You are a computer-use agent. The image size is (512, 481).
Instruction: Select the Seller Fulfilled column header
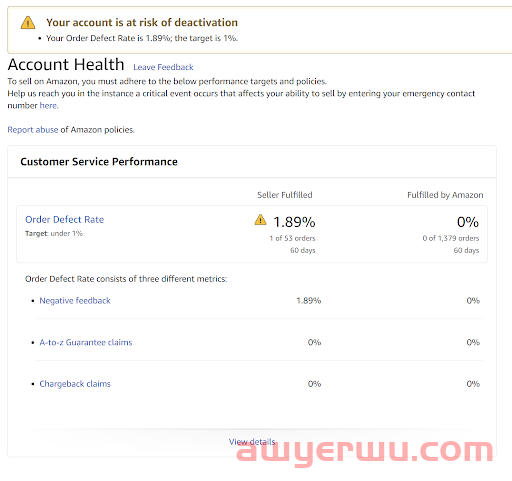[285, 195]
